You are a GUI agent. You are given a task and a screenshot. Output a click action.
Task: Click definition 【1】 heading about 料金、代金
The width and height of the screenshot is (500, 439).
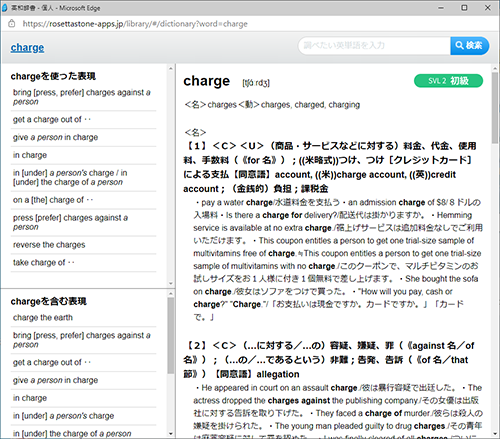330,167
